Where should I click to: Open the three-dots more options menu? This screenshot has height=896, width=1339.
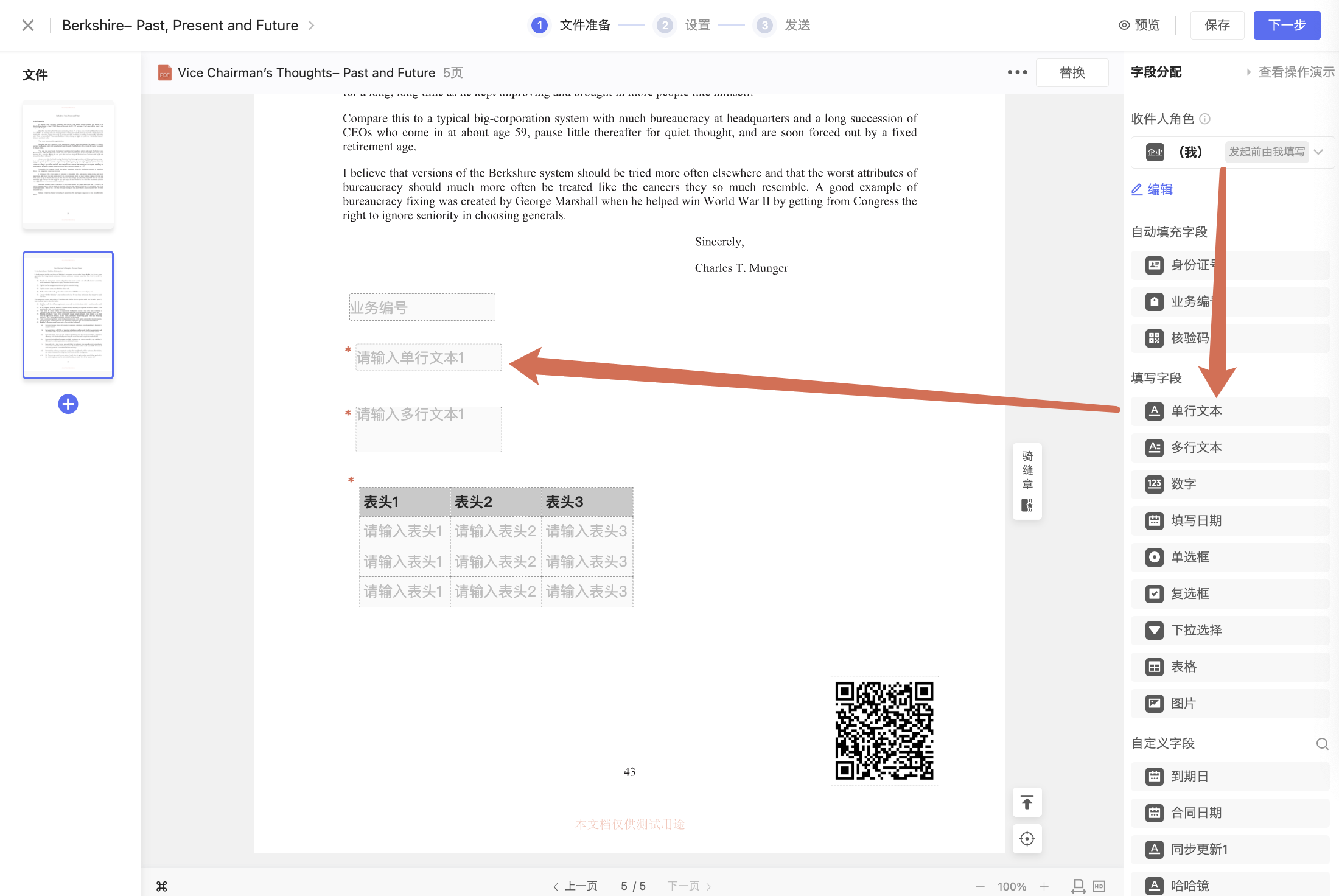coord(1017,72)
